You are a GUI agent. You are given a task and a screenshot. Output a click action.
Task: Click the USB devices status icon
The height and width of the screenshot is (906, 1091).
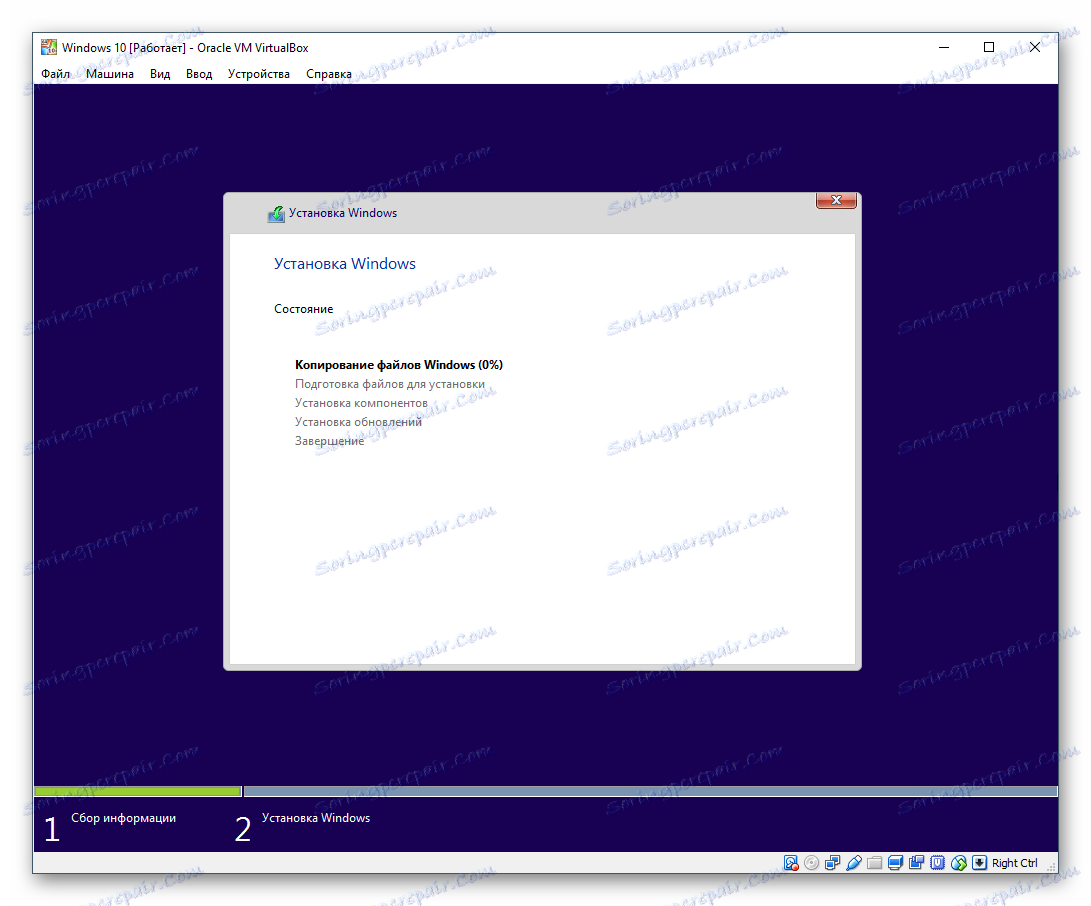854,863
